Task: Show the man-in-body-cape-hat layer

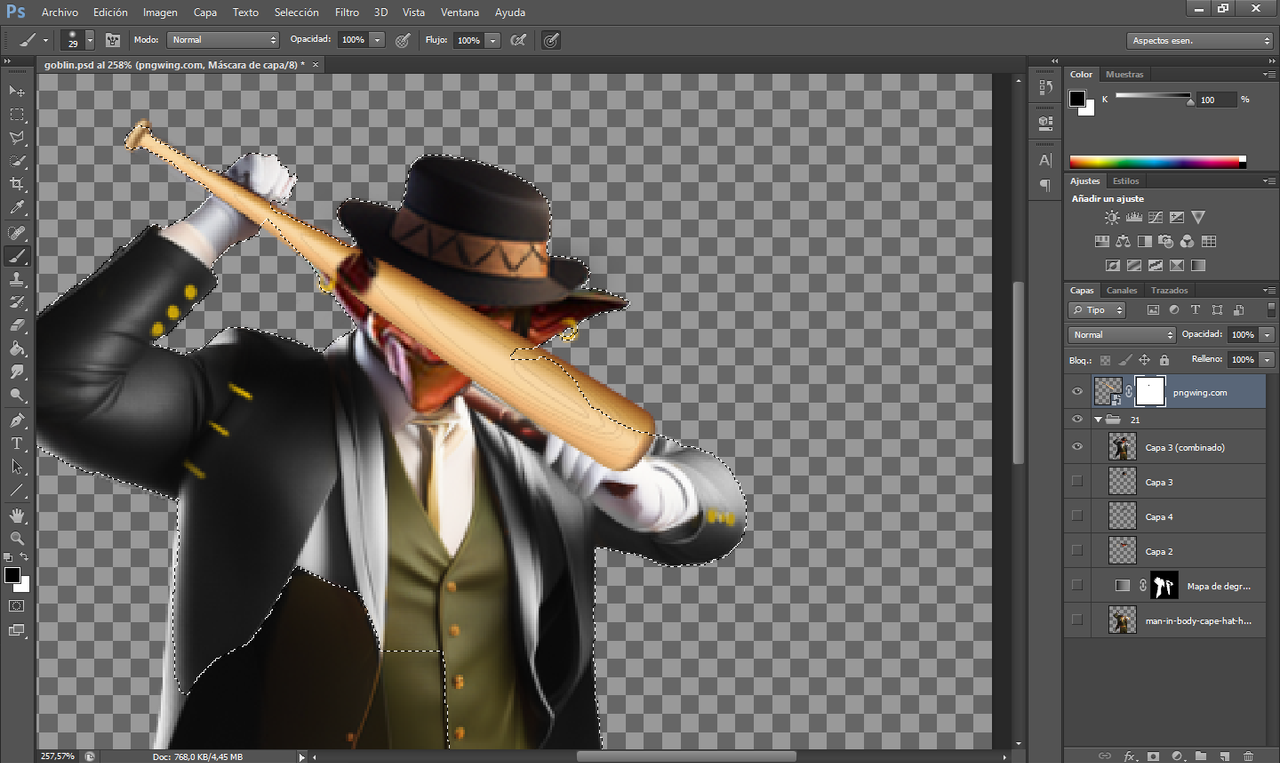Action: coord(1077,620)
